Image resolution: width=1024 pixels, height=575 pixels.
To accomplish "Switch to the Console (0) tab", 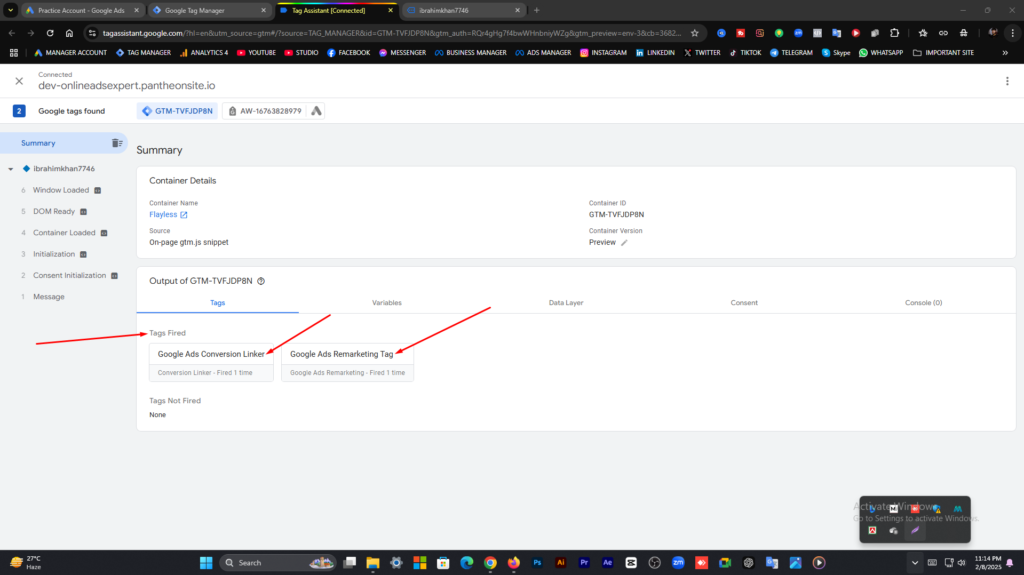I will [x=923, y=303].
